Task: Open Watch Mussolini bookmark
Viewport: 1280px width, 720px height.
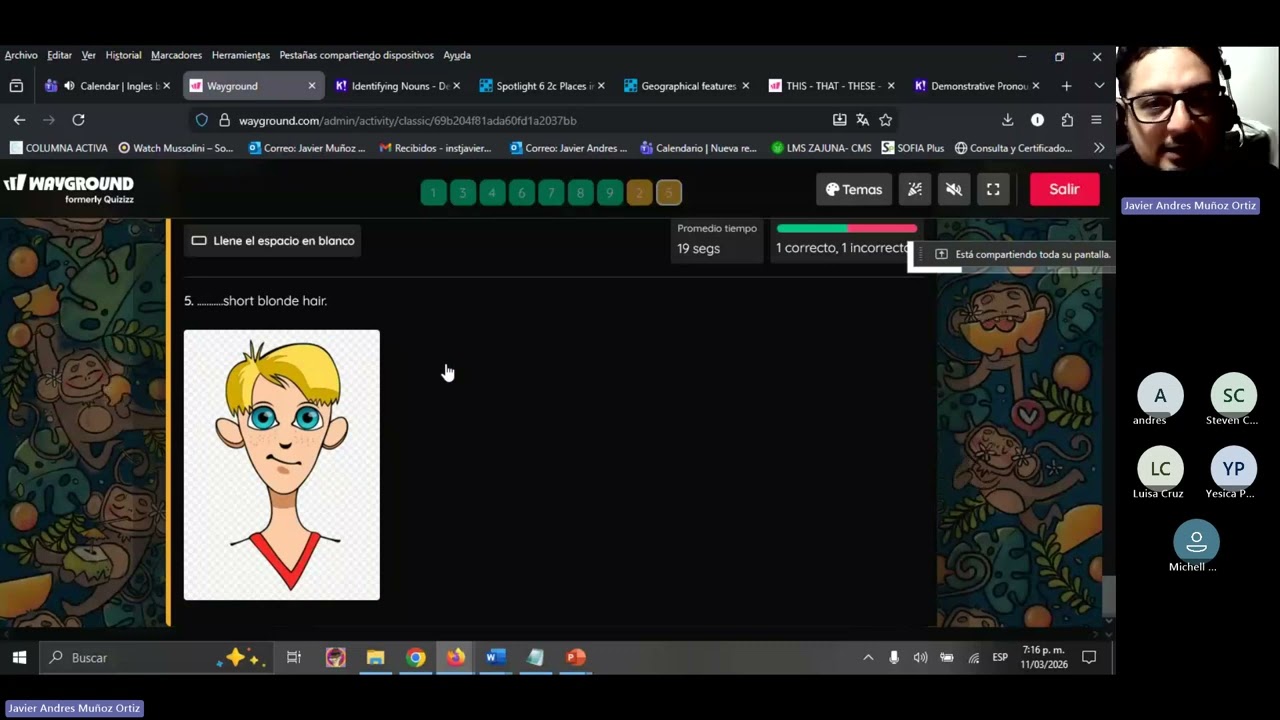Action: point(175,148)
